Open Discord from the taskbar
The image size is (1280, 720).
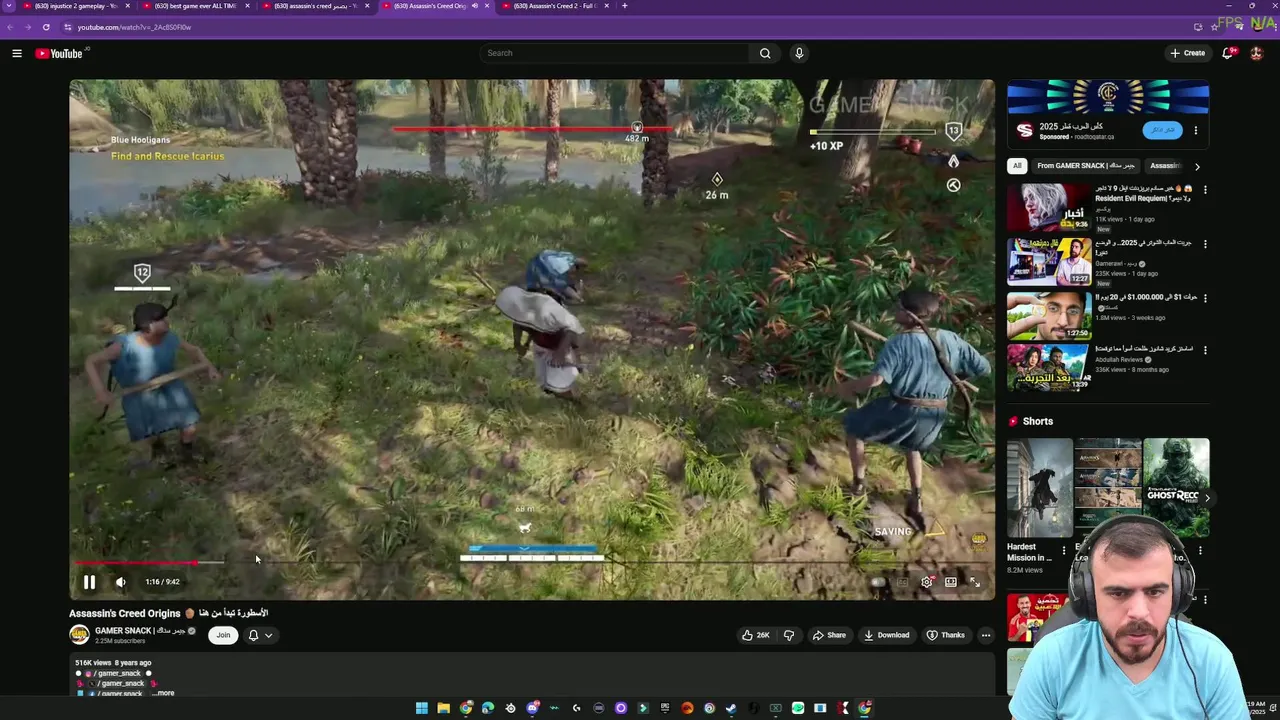(532, 708)
